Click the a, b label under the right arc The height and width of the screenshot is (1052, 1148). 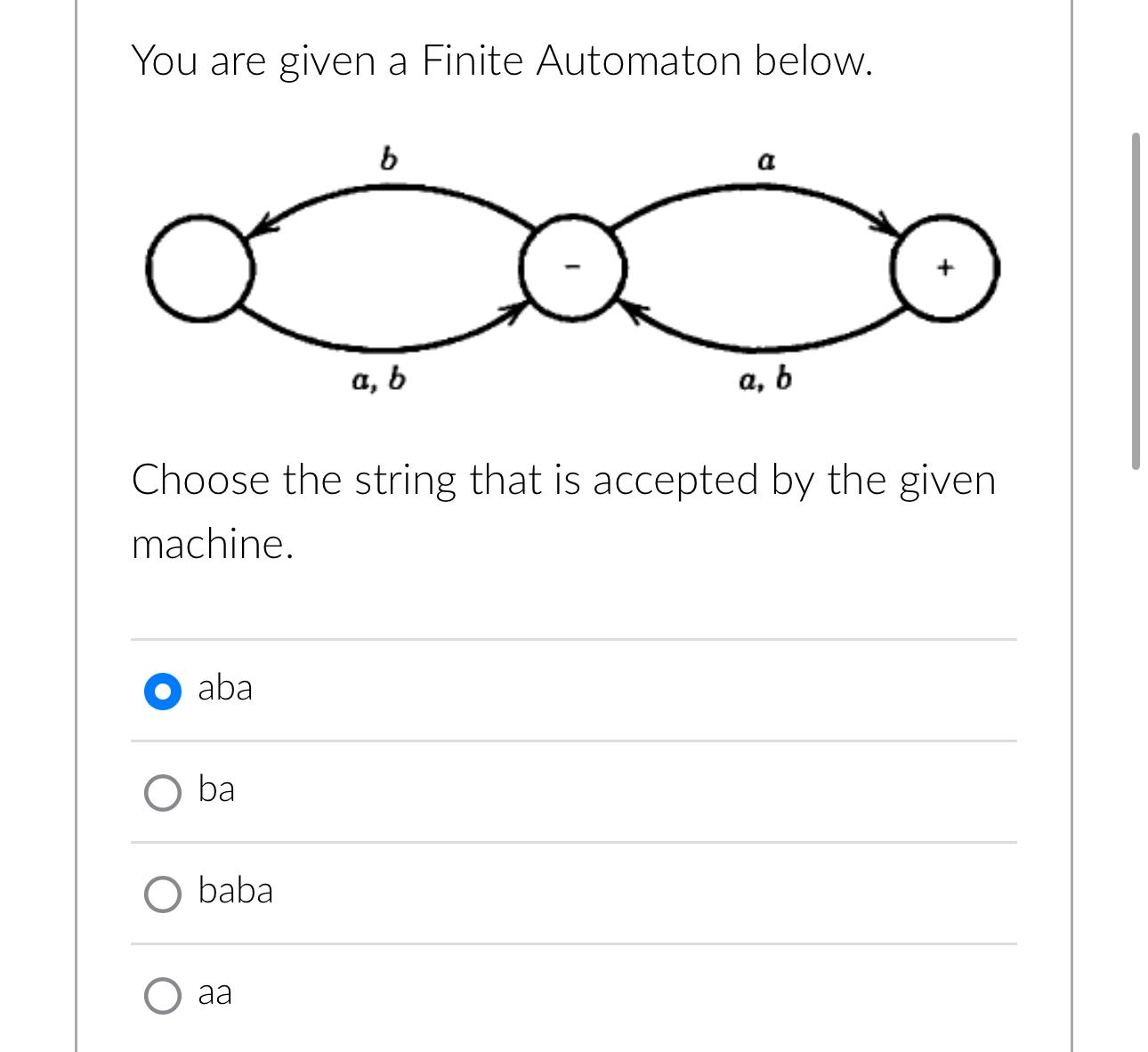(765, 381)
